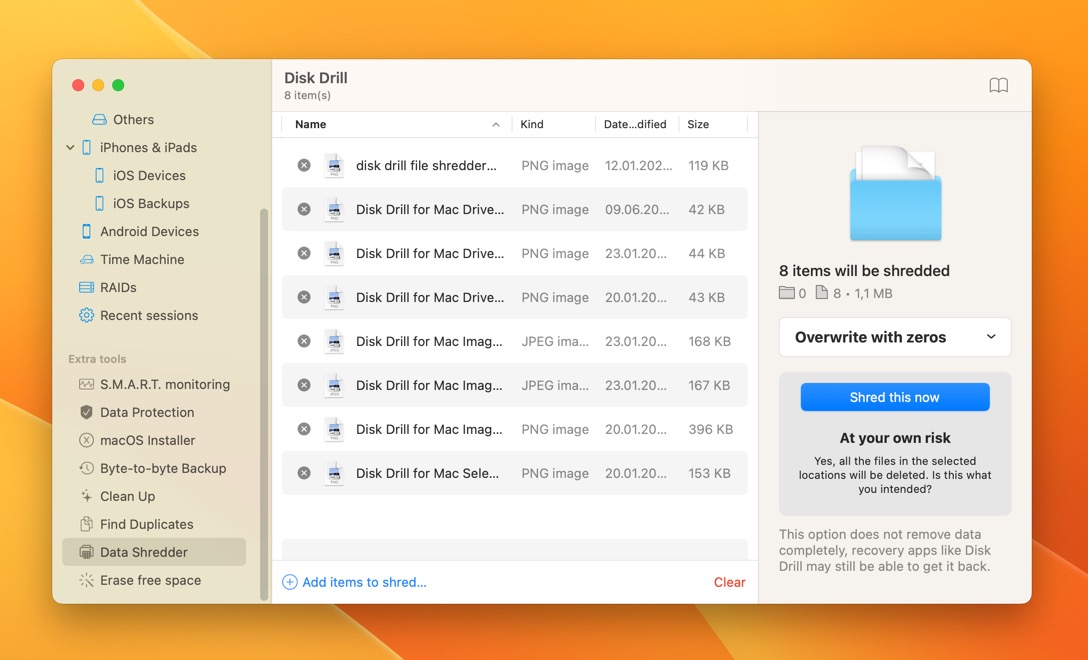Click the sidebar vertical scrollbar
Viewport: 1088px width, 660px height.
click(264, 404)
